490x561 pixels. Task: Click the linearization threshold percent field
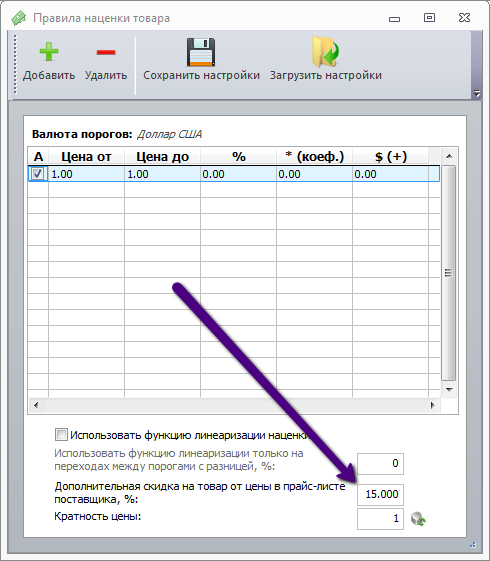tap(380, 464)
